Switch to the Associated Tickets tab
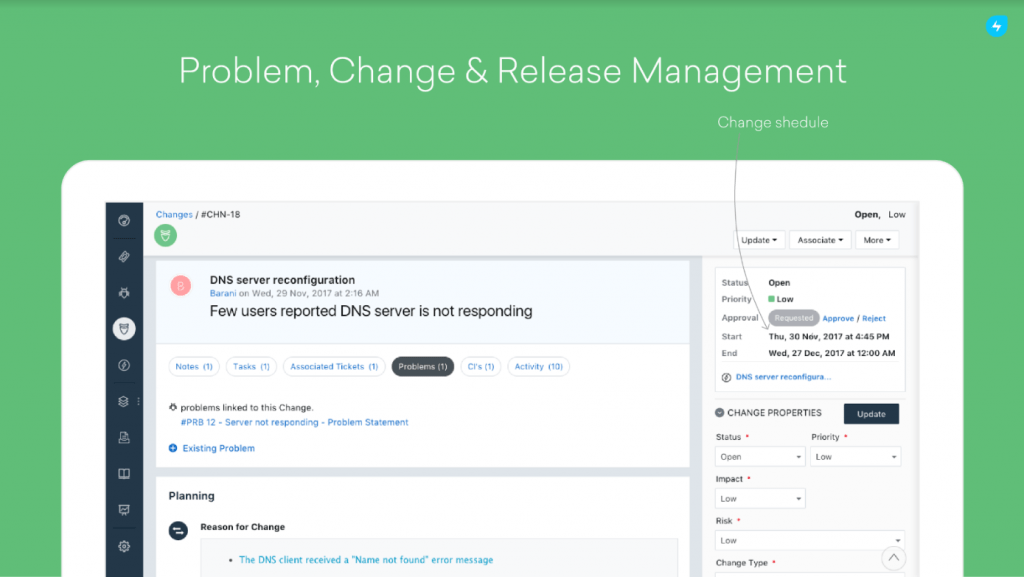This screenshot has height=577, width=1024. point(334,367)
